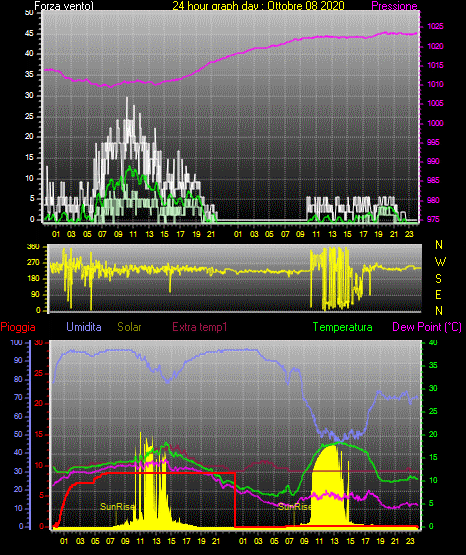Viewport: 466px width, 555px height.
Task: Click the first SunRise marker label
Action: (117, 507)
